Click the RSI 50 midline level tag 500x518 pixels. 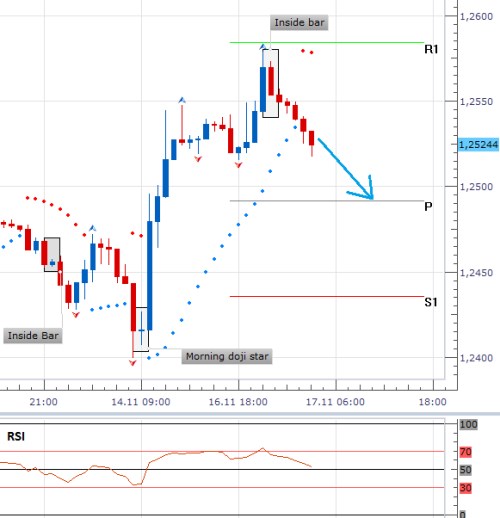(465, 470)
